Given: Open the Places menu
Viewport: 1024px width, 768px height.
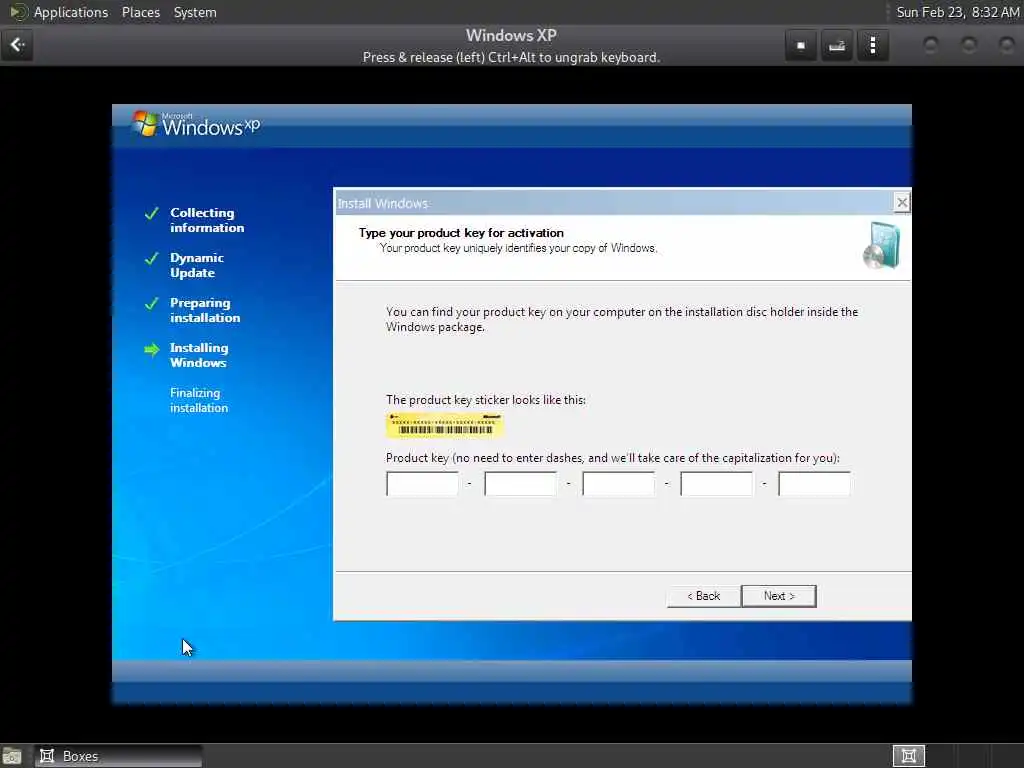Looking at the screenshot, I should pos(140,12).
